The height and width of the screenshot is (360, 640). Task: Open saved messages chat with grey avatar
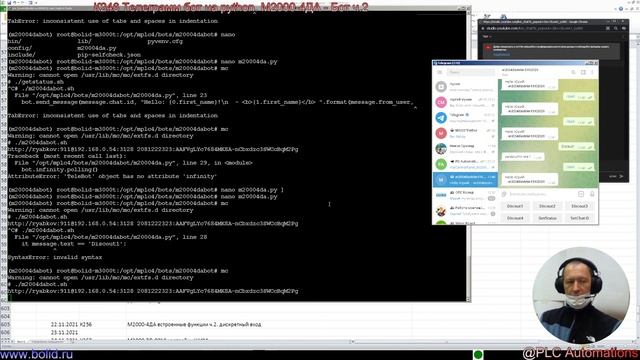465,87
